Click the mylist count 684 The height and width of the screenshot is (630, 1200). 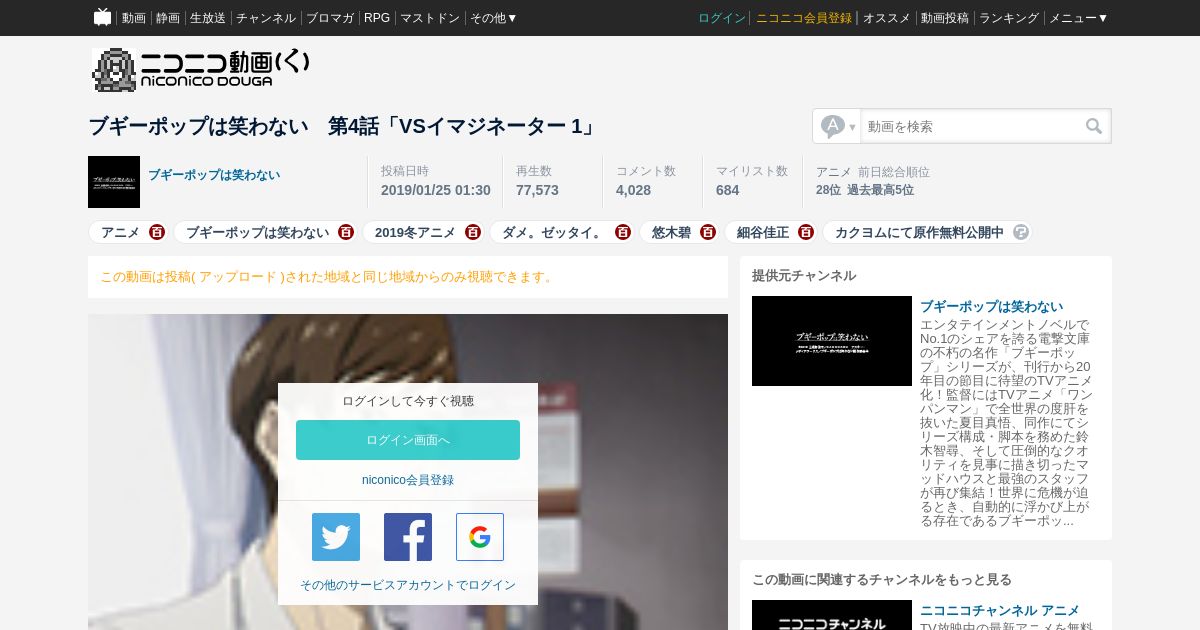point(727,190)
